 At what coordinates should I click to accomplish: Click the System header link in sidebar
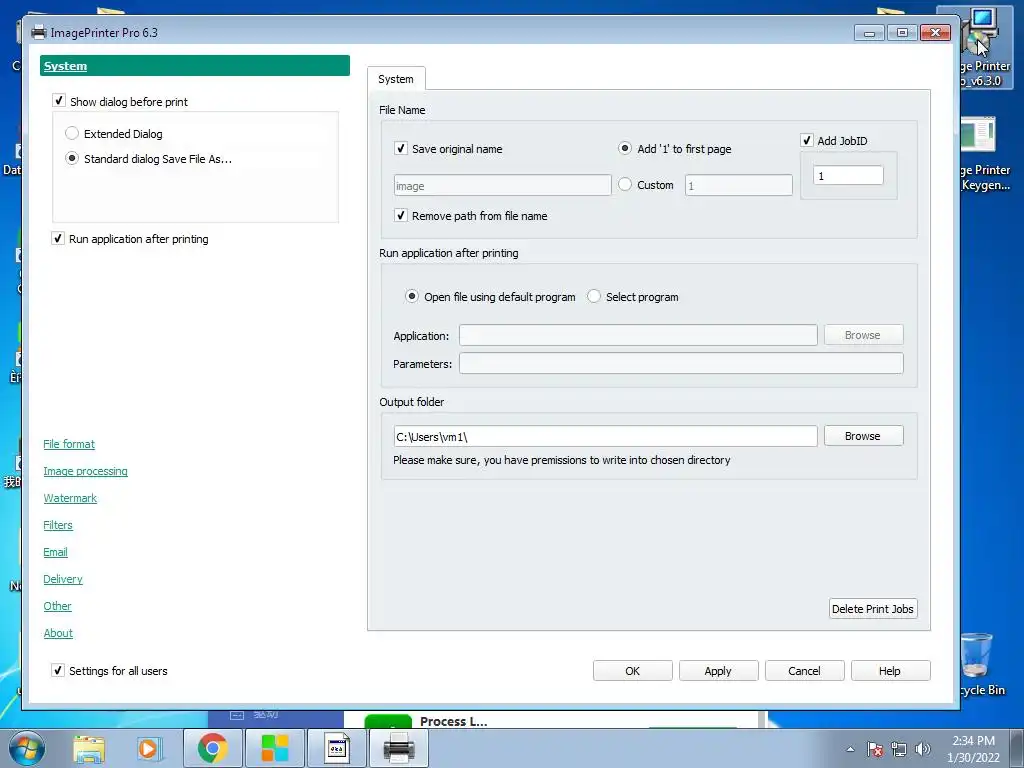point(65,66)
